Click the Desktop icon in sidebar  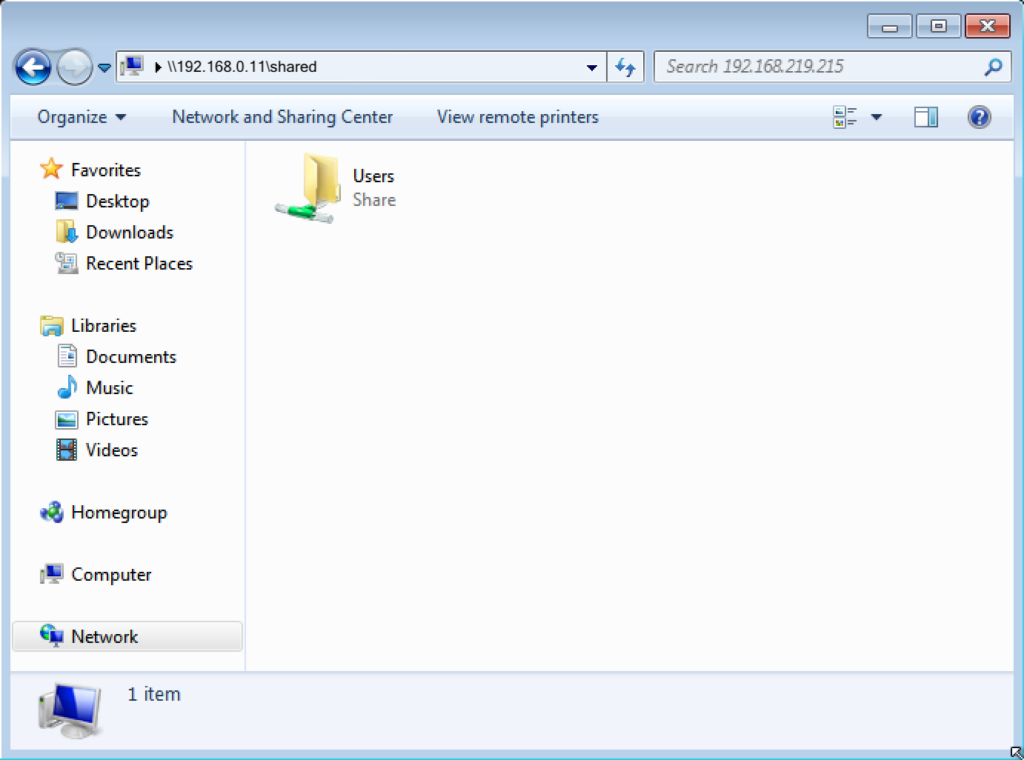pyautogui.click(x=67, y=201)
